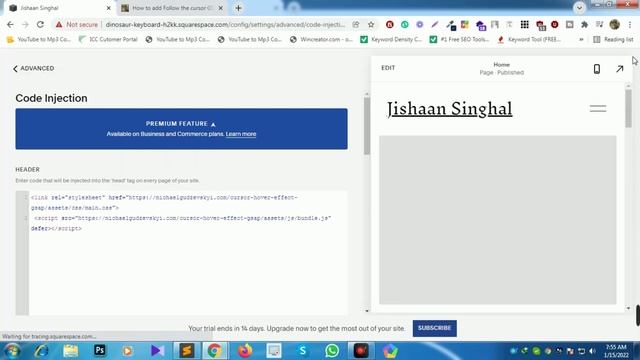The image size is (640, 360).
Task: Open the media player taskbar icon
Action: click(128, 351)
